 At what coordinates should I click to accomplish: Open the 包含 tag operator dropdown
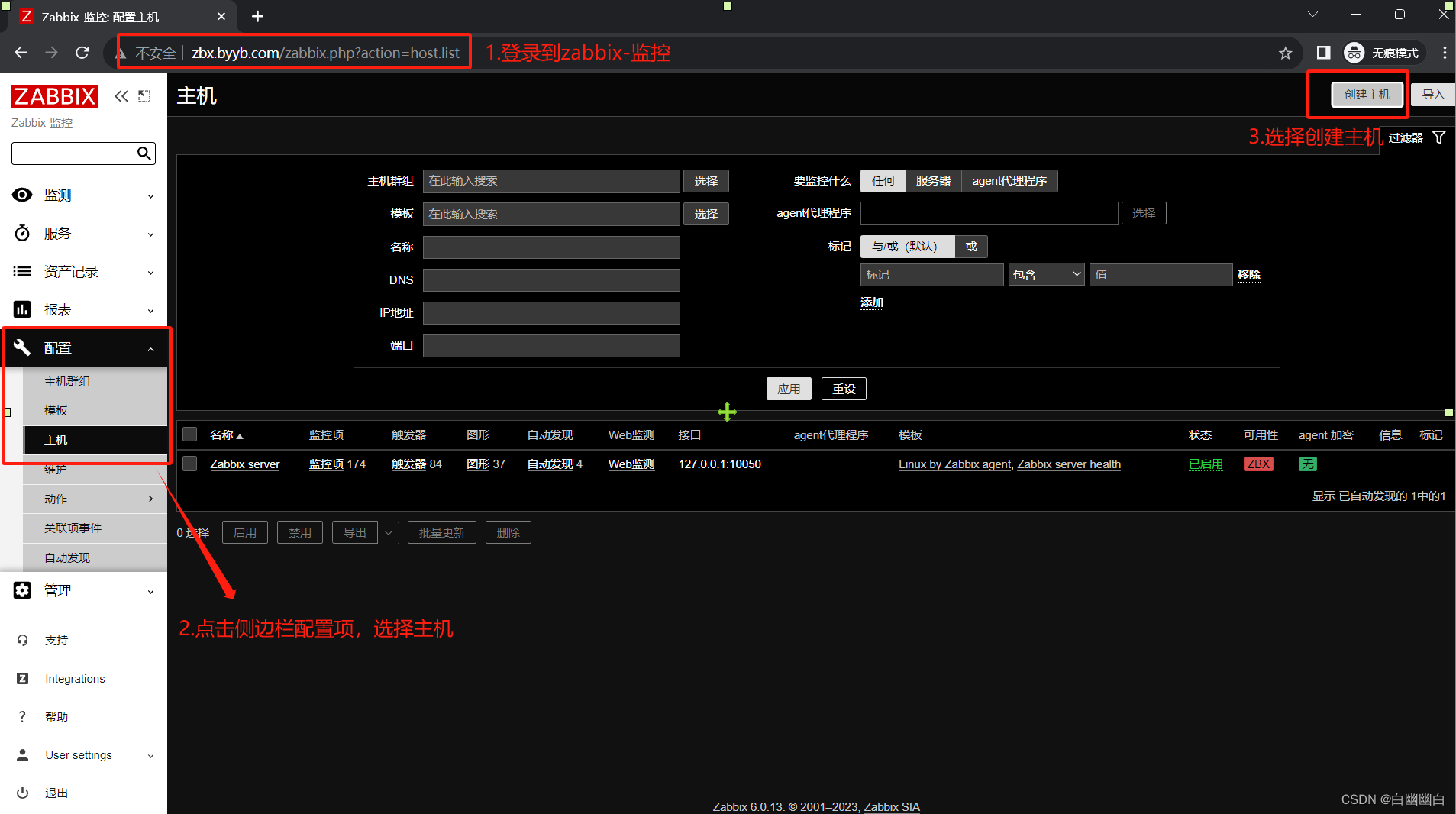click(1046, 275)
